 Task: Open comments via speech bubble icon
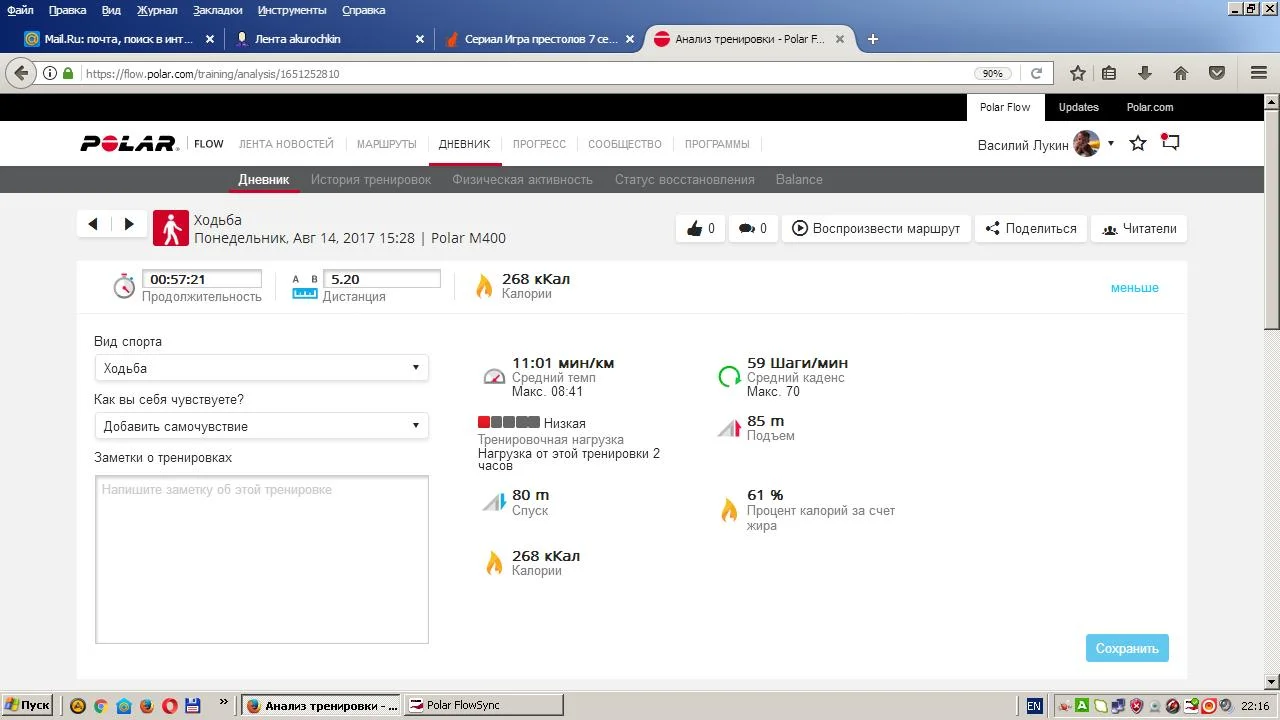[746, 229]
